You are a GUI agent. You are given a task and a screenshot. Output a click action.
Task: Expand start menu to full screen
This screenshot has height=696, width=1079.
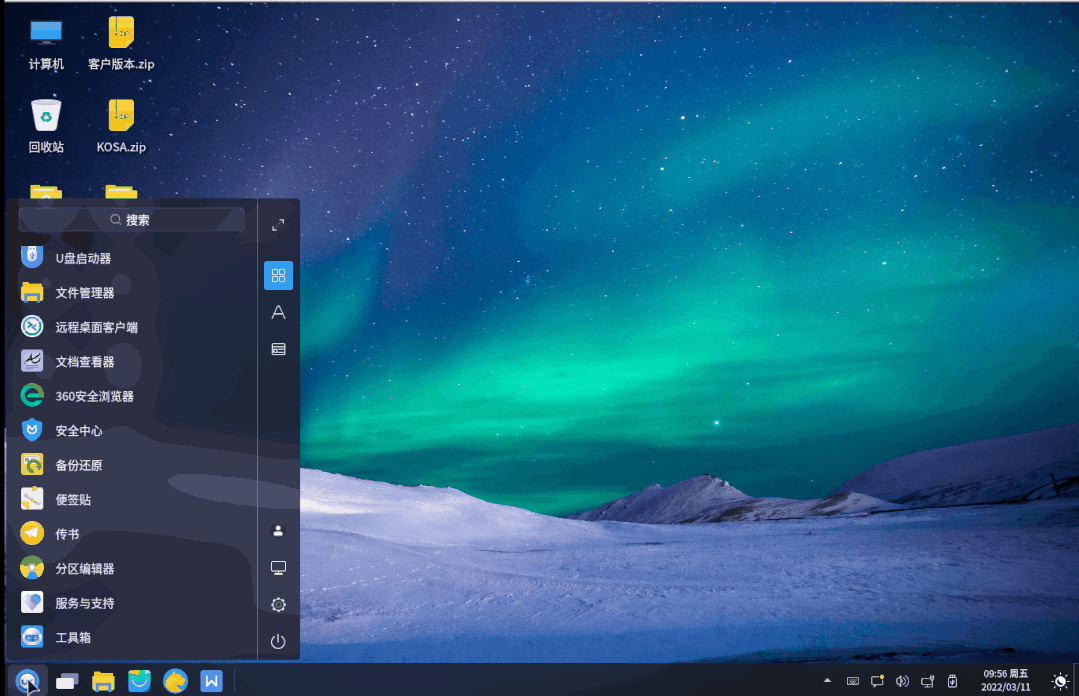278,225
